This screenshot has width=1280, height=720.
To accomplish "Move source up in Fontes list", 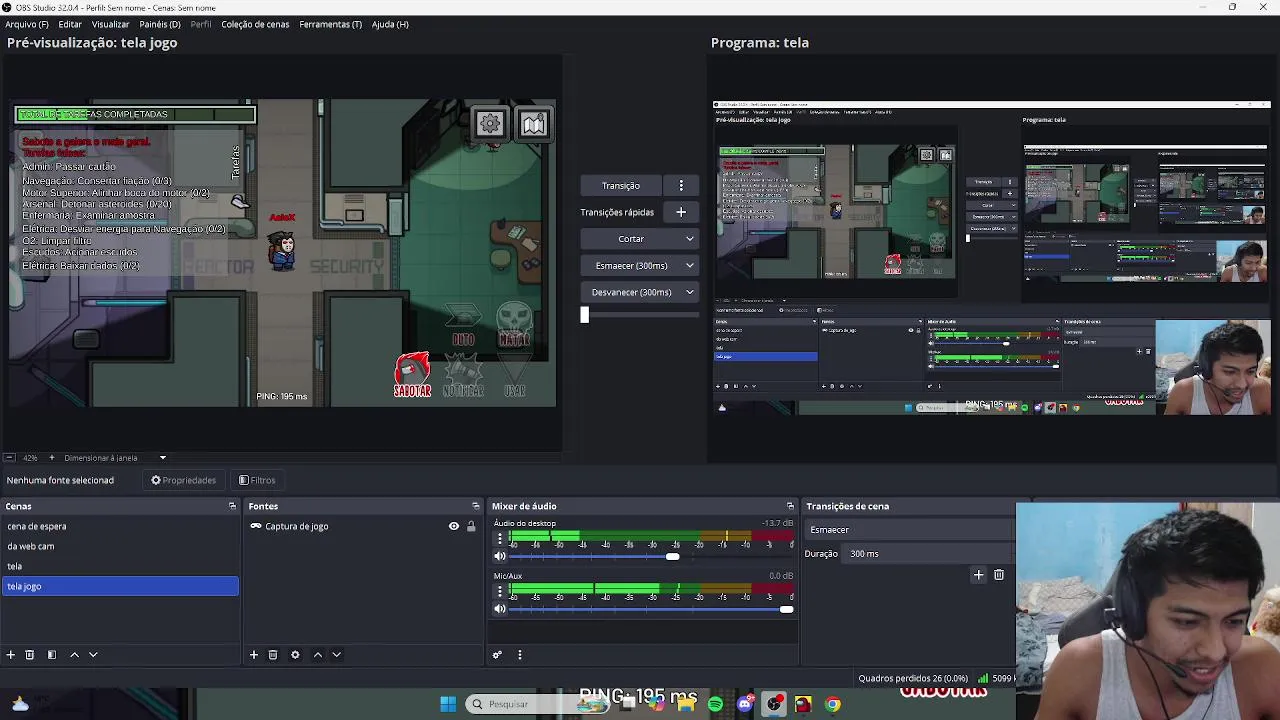I will click(318, 654).
